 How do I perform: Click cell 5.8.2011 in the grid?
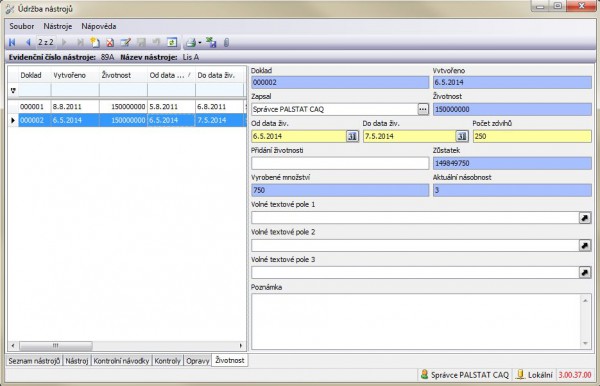[x=171, y=107]
